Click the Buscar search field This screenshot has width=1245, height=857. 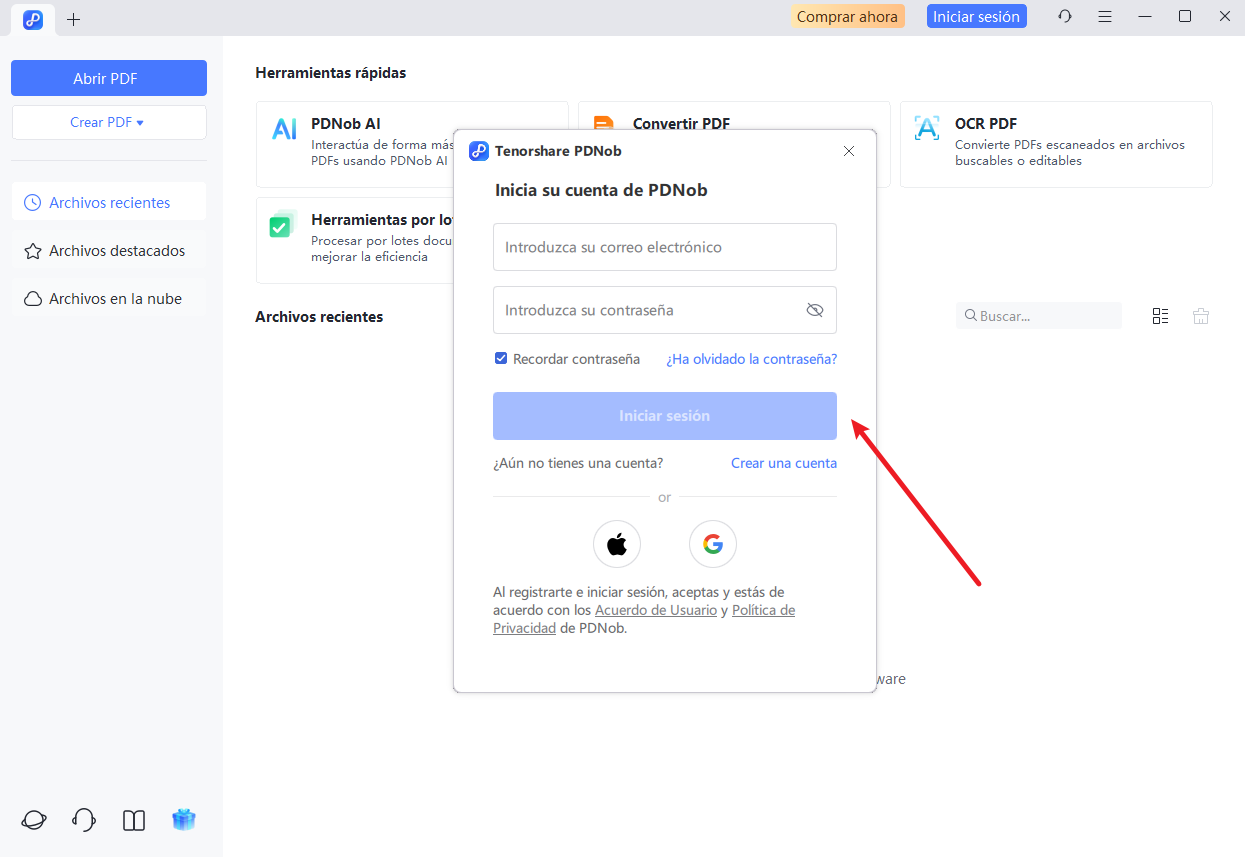[1039, 316]
